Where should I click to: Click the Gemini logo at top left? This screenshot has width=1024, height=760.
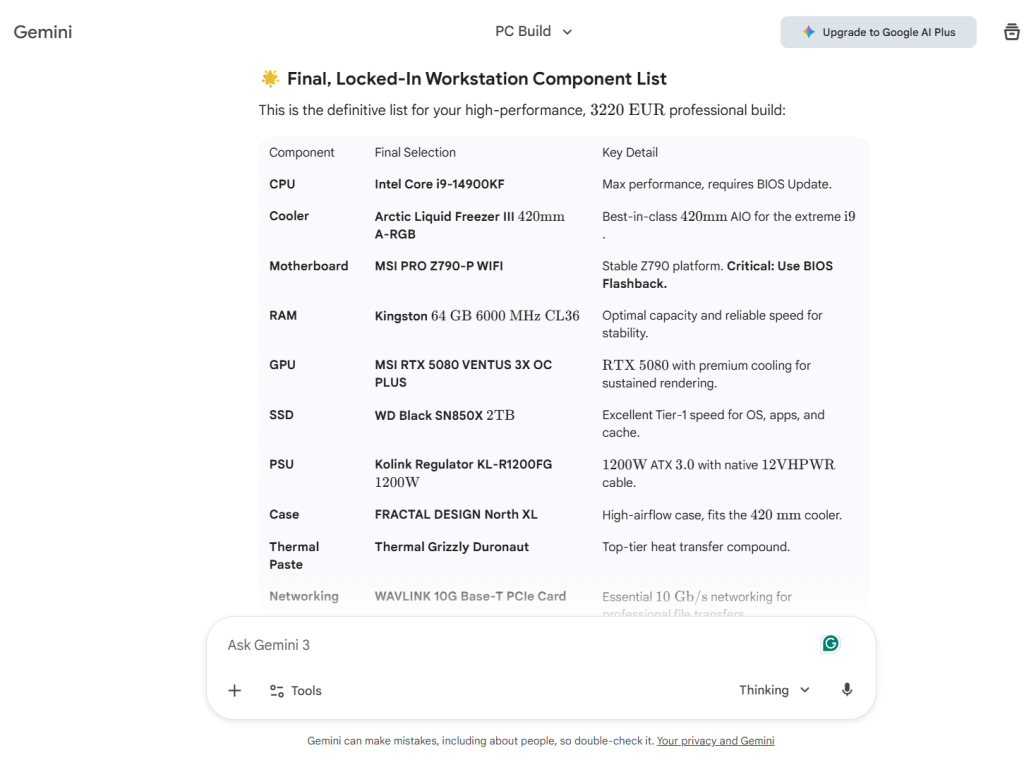click(43, 32)
